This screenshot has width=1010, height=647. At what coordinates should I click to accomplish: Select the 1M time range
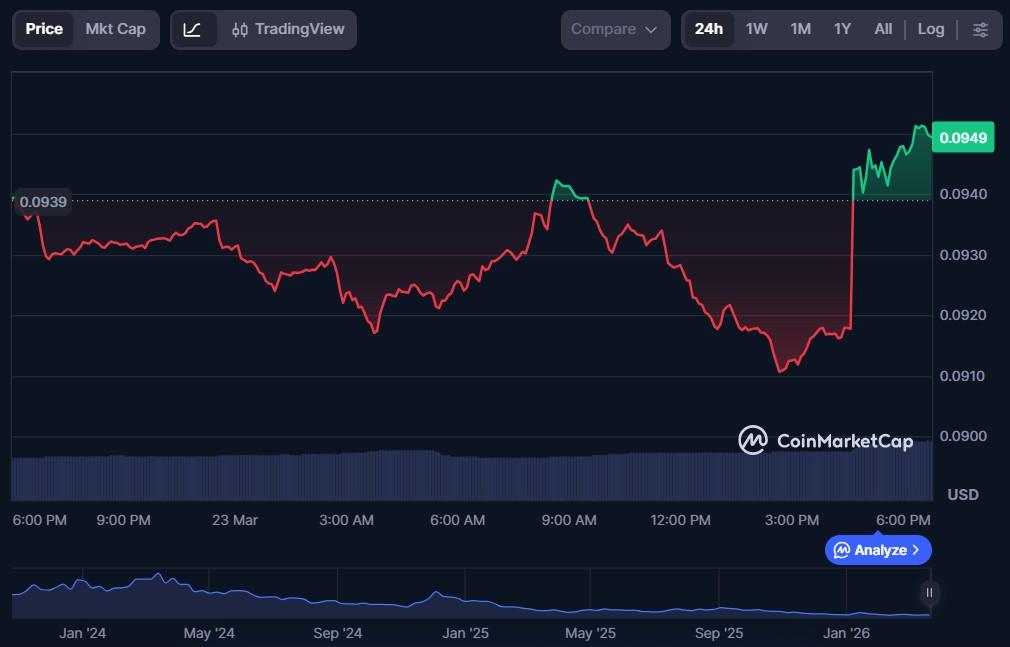(800, 30)
